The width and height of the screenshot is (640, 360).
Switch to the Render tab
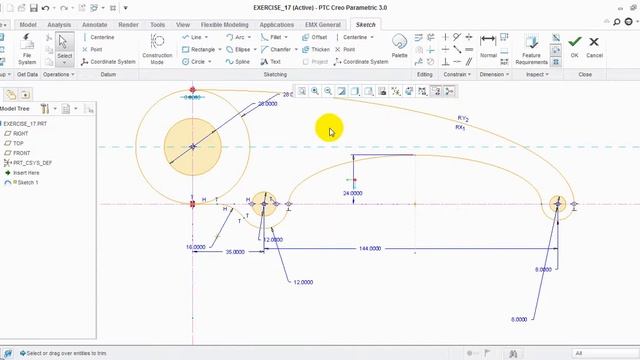point(128,25)
